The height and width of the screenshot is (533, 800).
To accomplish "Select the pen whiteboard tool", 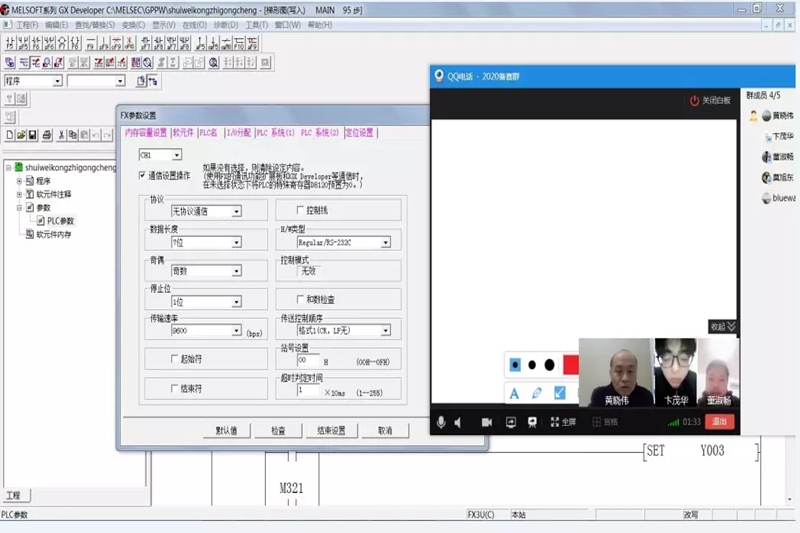I will tap(537, 393).
